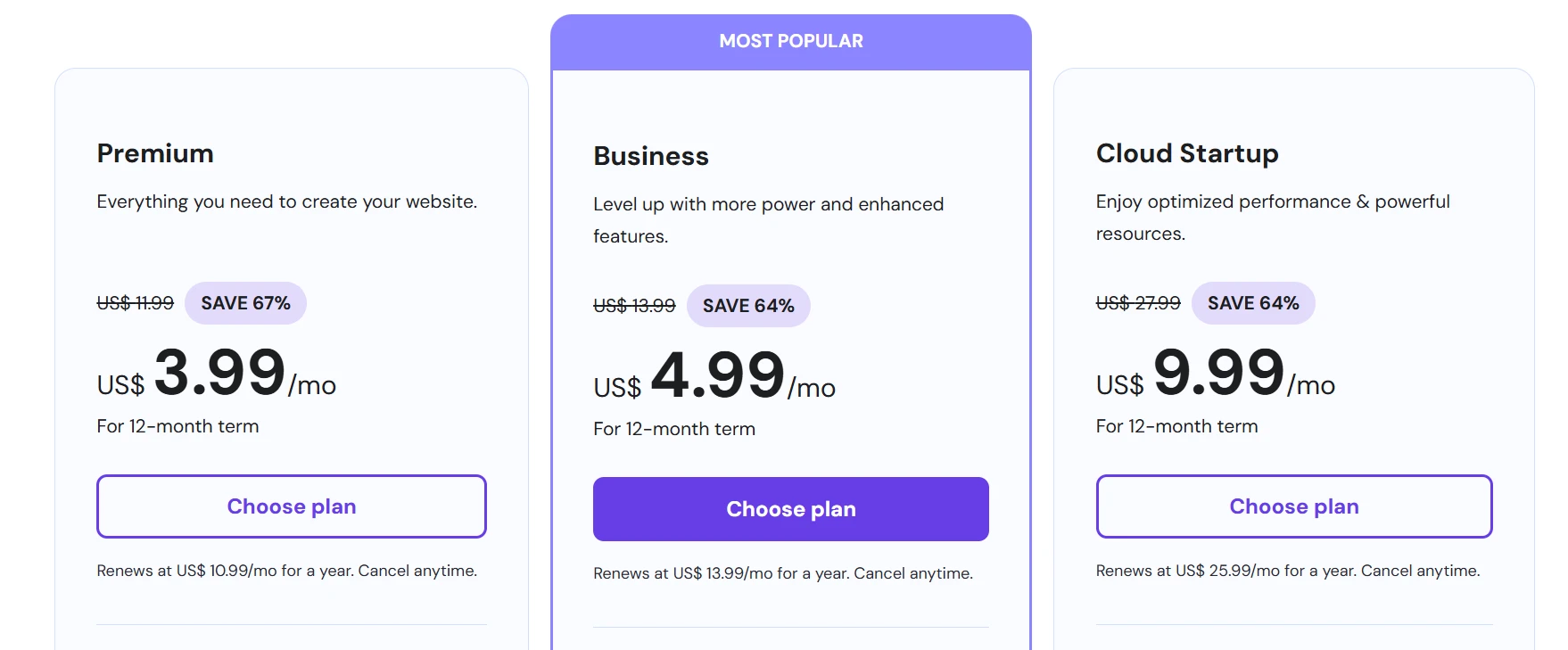Click the SAVE 67% badge
The width and height of the screenshot is (1568, 650).
[x=245, y=303]
